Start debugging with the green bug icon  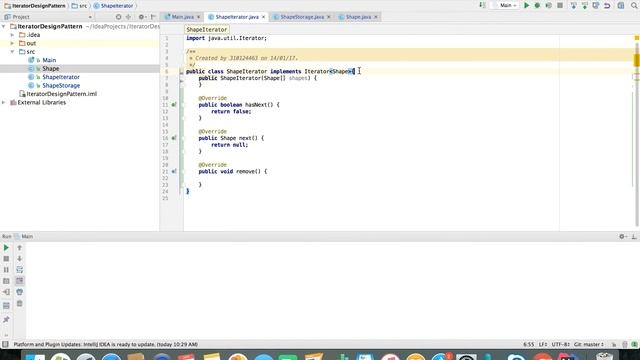click(x=538, y=5)
